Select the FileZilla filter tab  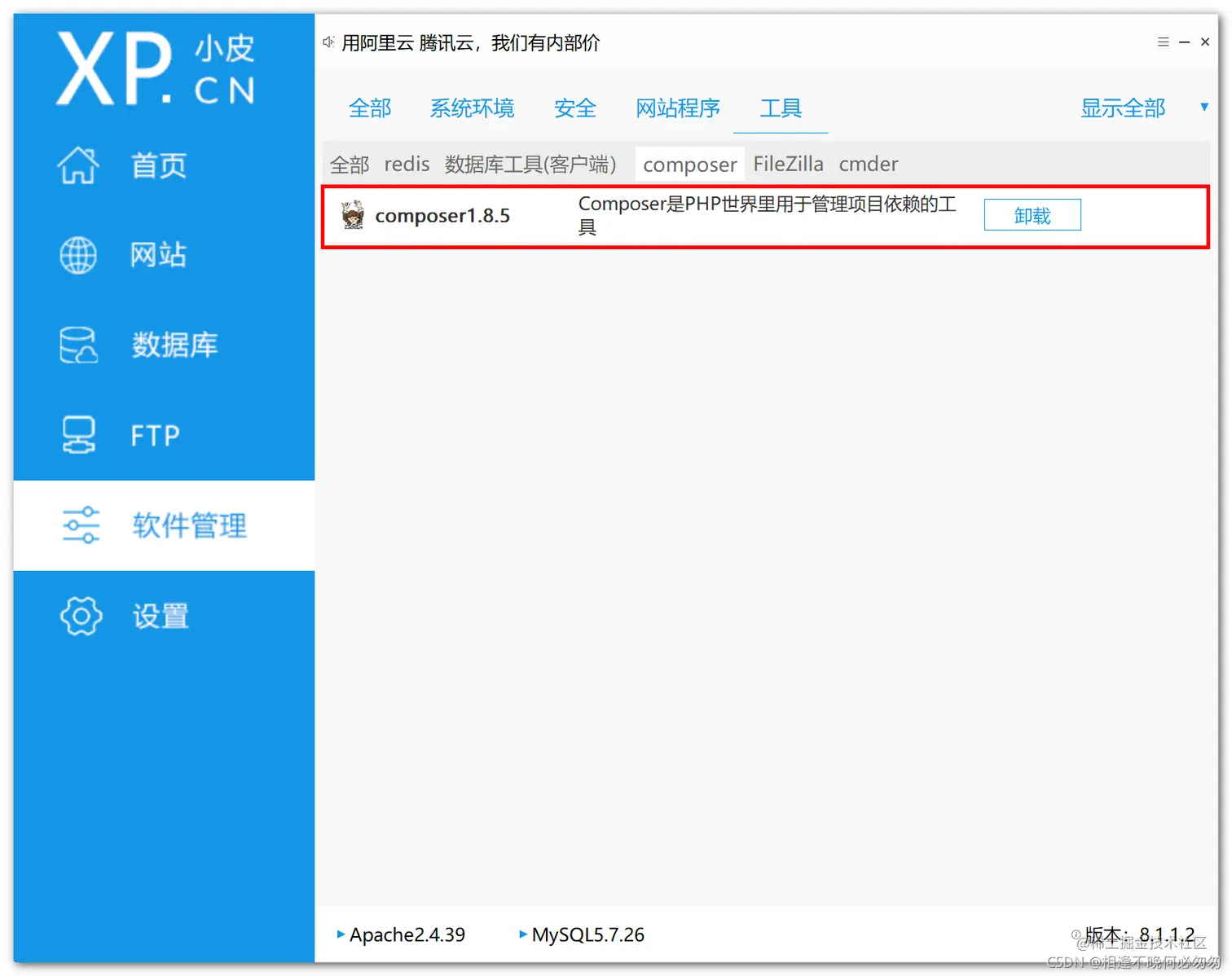788,163
